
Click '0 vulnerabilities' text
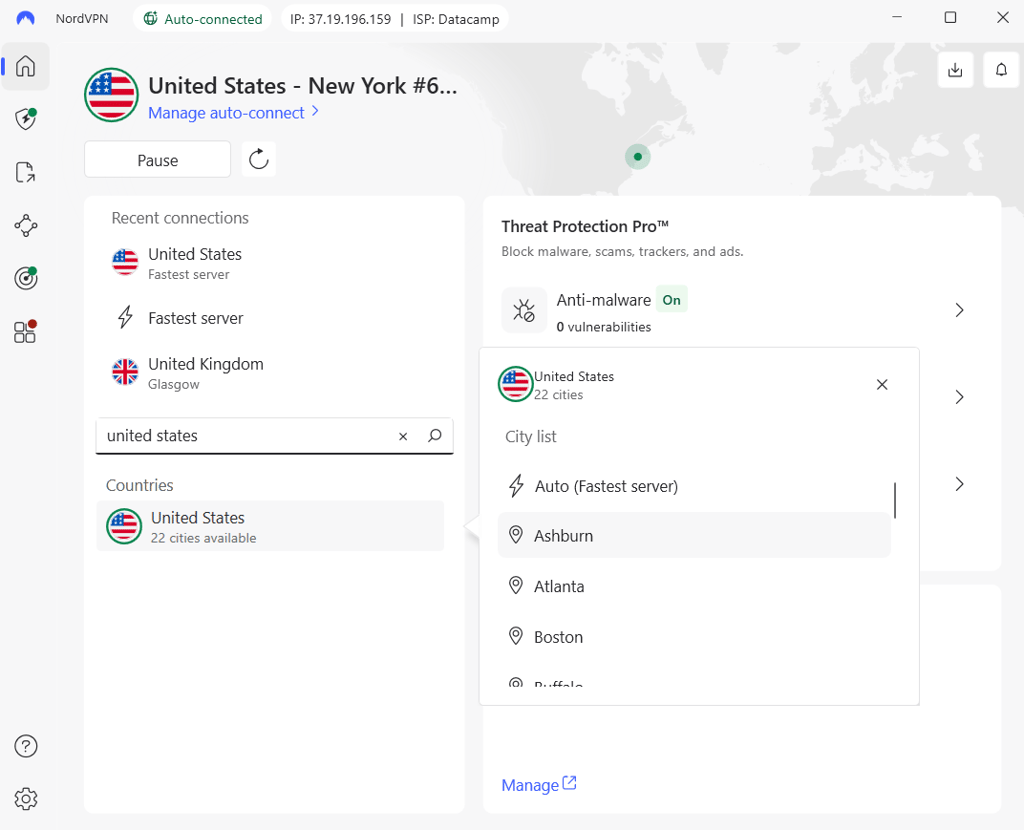pyautogui.click(x=603, y=327)
